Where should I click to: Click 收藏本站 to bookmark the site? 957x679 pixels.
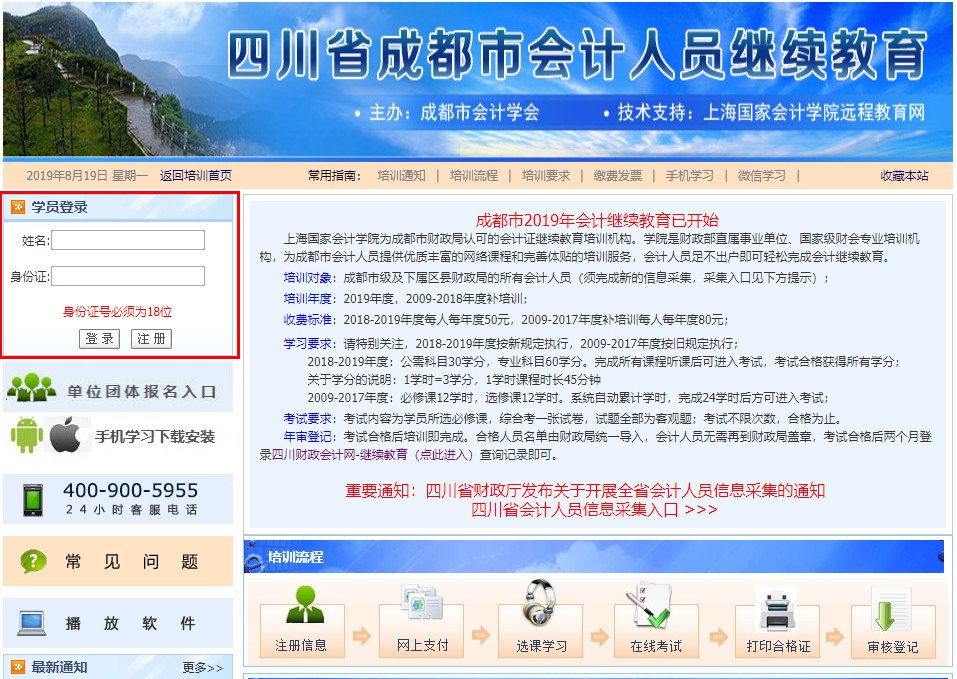tap(905, 172)
